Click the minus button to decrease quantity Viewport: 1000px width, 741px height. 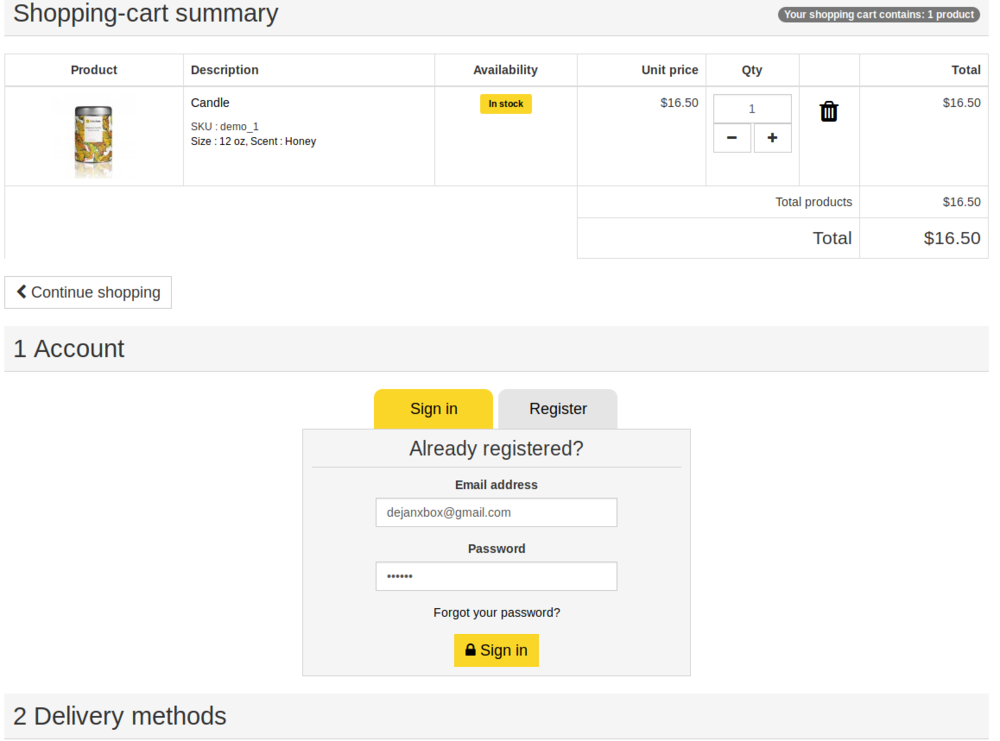click(x=732, y=137)
